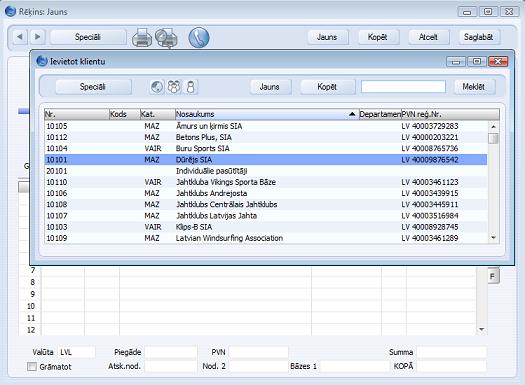Click the globe icon in Ievietot klientu toolbar
This screenshot has height=385, width=525.
[157, 87]
